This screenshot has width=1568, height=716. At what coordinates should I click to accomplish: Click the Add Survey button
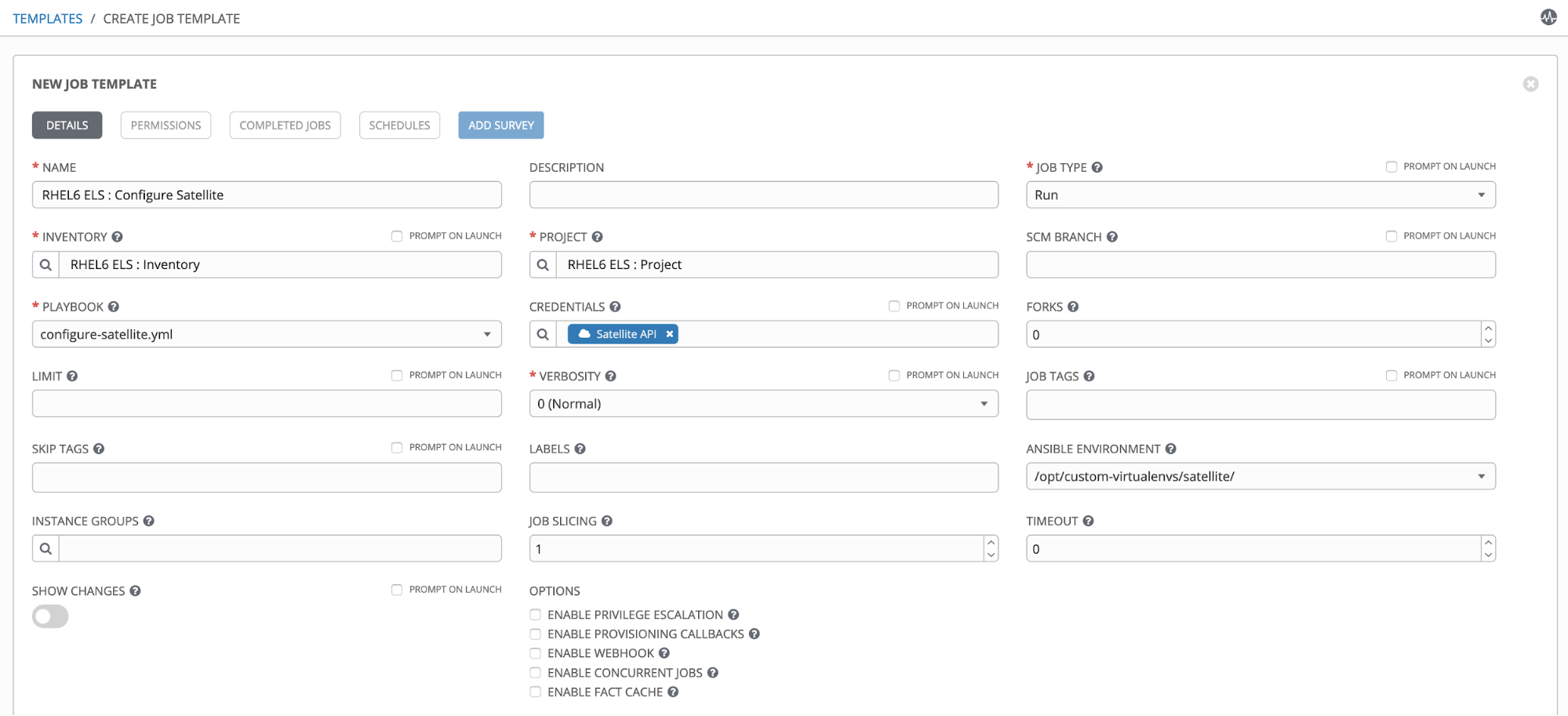500,125
